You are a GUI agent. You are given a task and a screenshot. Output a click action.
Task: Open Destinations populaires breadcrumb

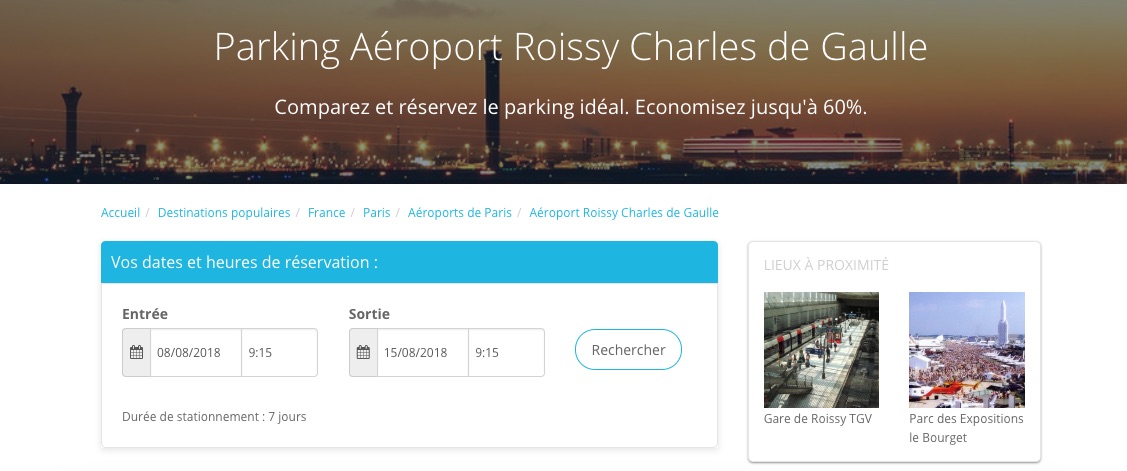(224, 213)
